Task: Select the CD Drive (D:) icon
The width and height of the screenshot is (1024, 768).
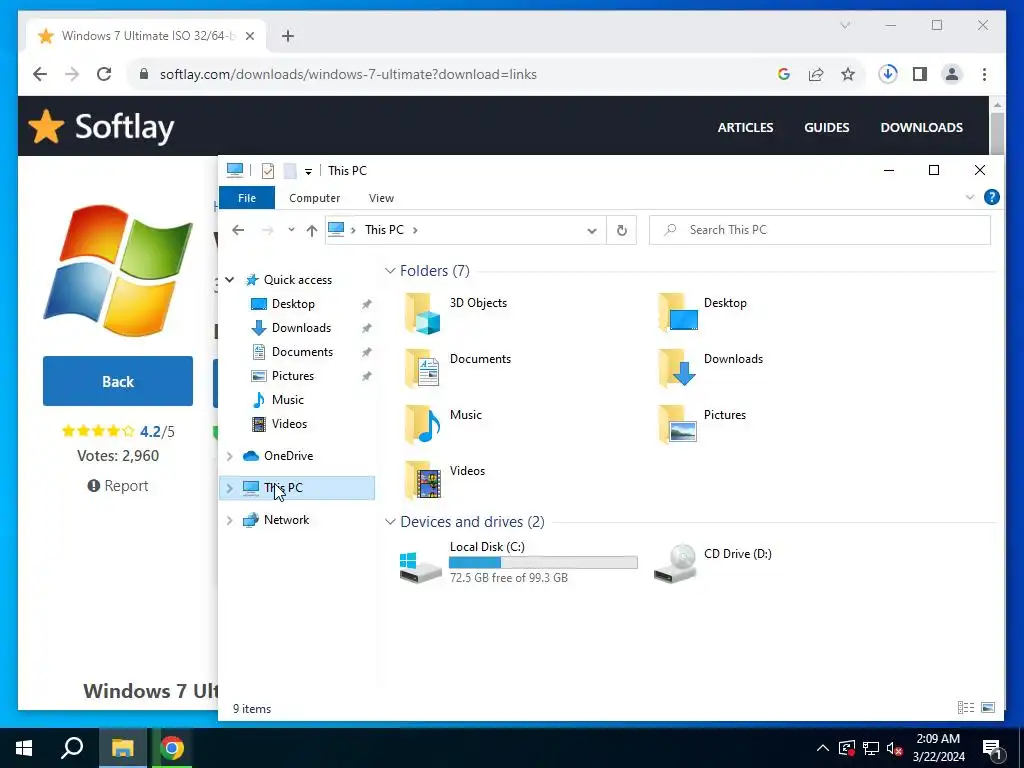Action: point(675,563)
